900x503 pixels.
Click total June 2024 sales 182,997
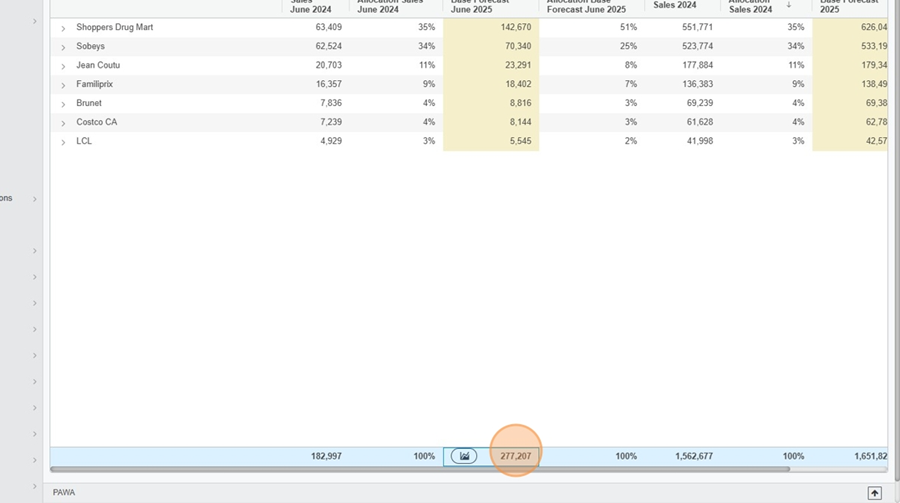(326, 456)
